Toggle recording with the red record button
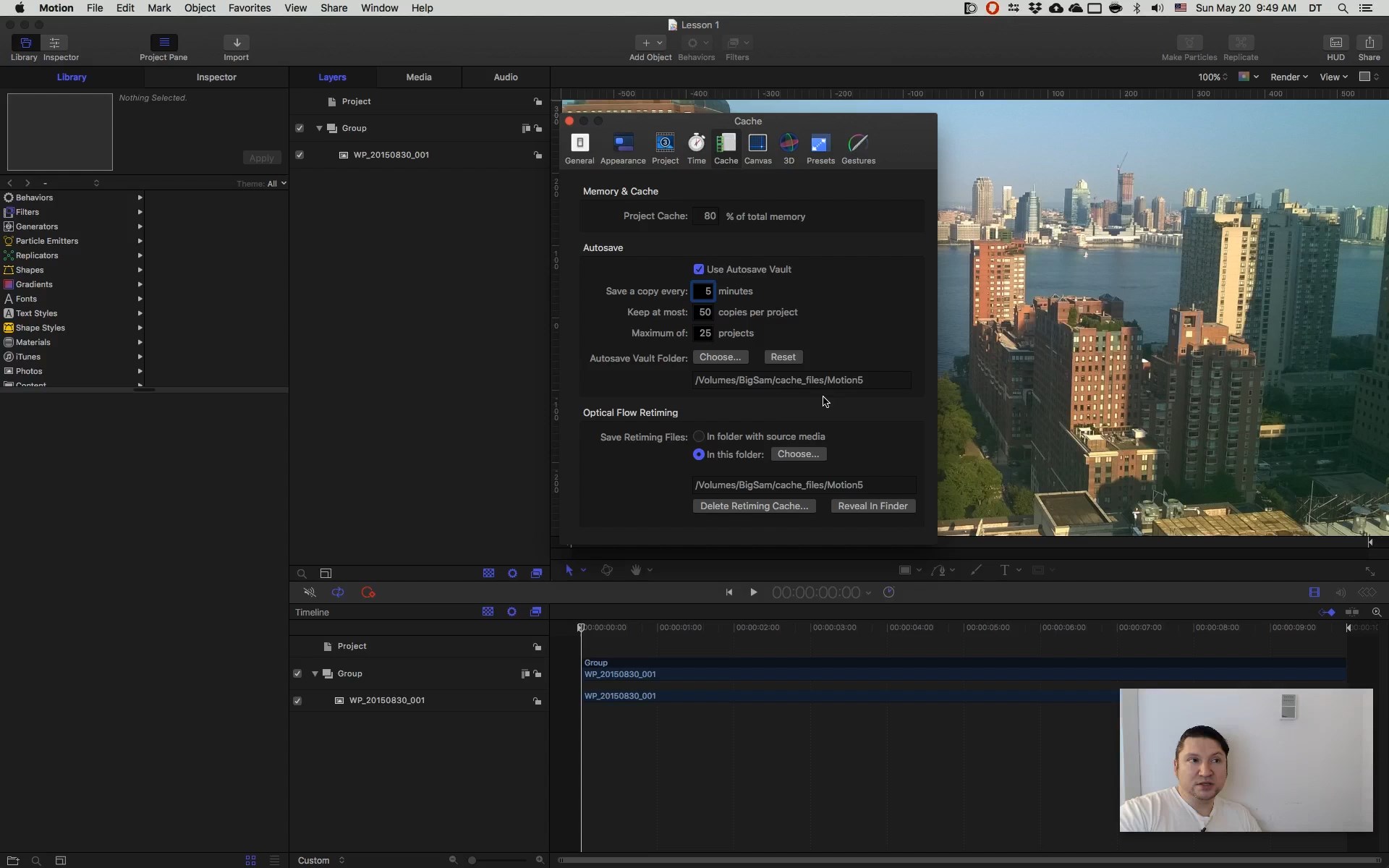 pyautogui.click(x=368, y=592)
